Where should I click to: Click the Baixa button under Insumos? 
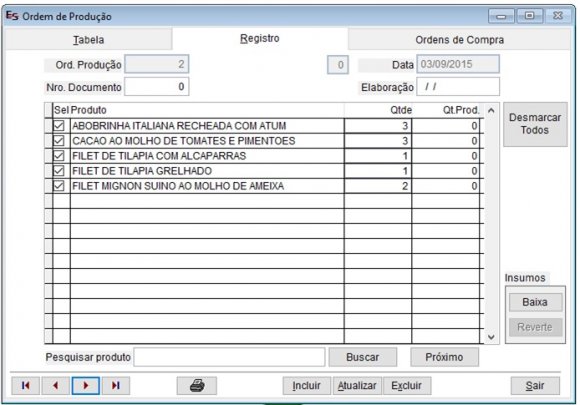tap(535, 302)
